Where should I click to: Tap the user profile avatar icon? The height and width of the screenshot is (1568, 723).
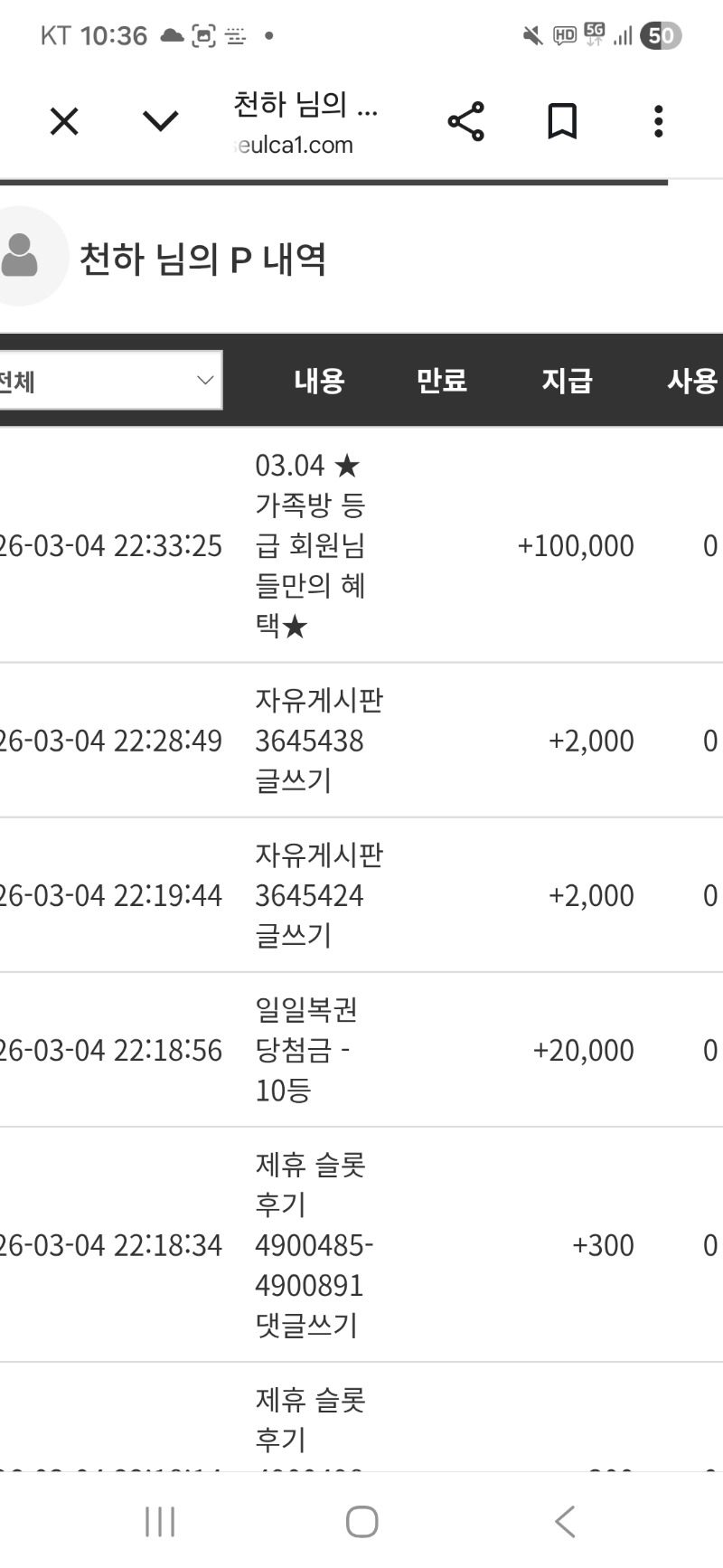(x=22, y=256)
